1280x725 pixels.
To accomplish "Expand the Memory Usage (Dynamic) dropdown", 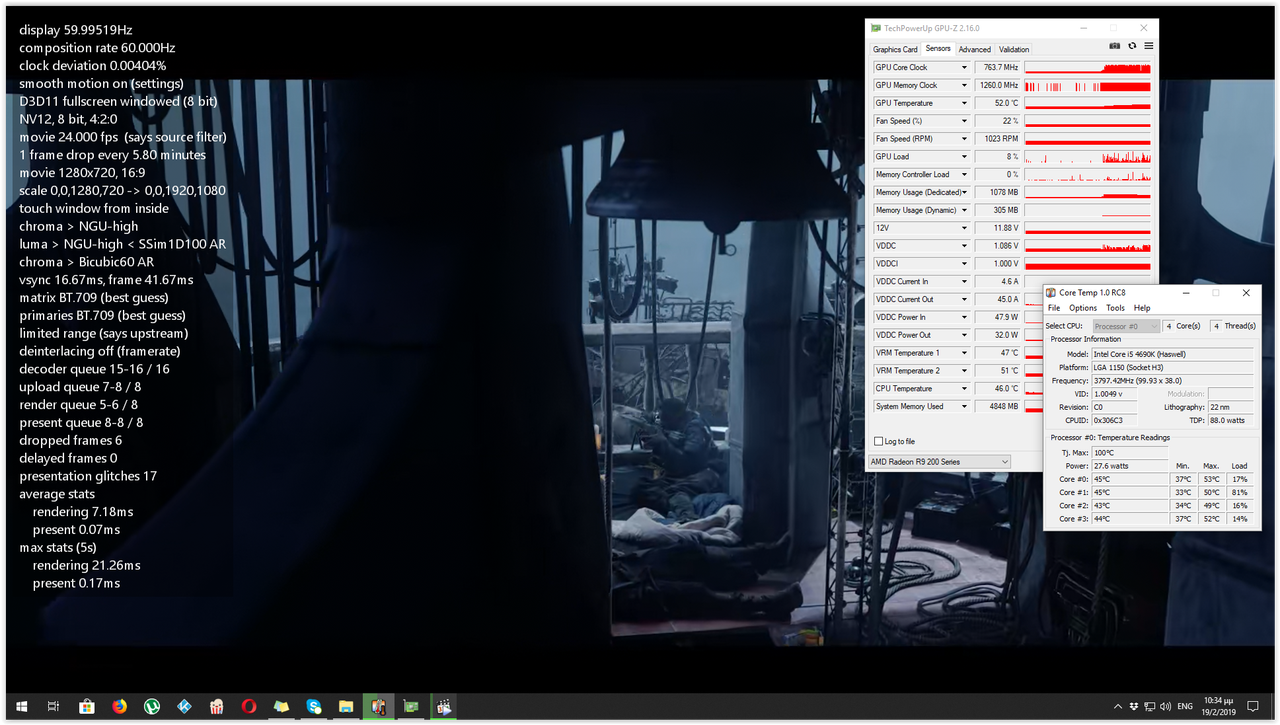I will (964, 210).
